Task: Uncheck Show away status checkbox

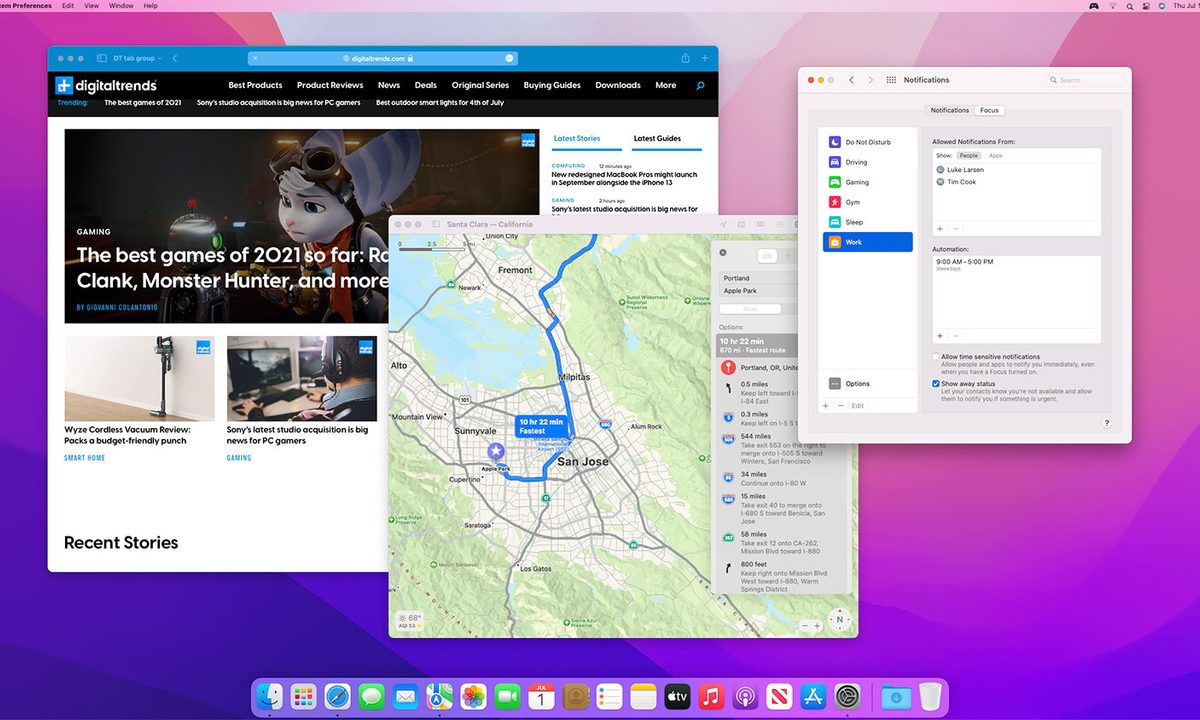Action: coord(936,383)
